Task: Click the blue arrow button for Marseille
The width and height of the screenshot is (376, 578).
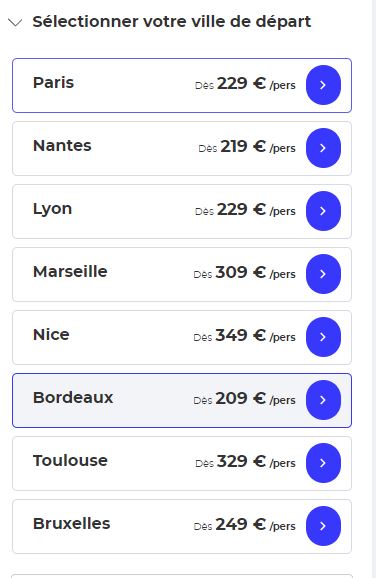Action: coord(323,274)
